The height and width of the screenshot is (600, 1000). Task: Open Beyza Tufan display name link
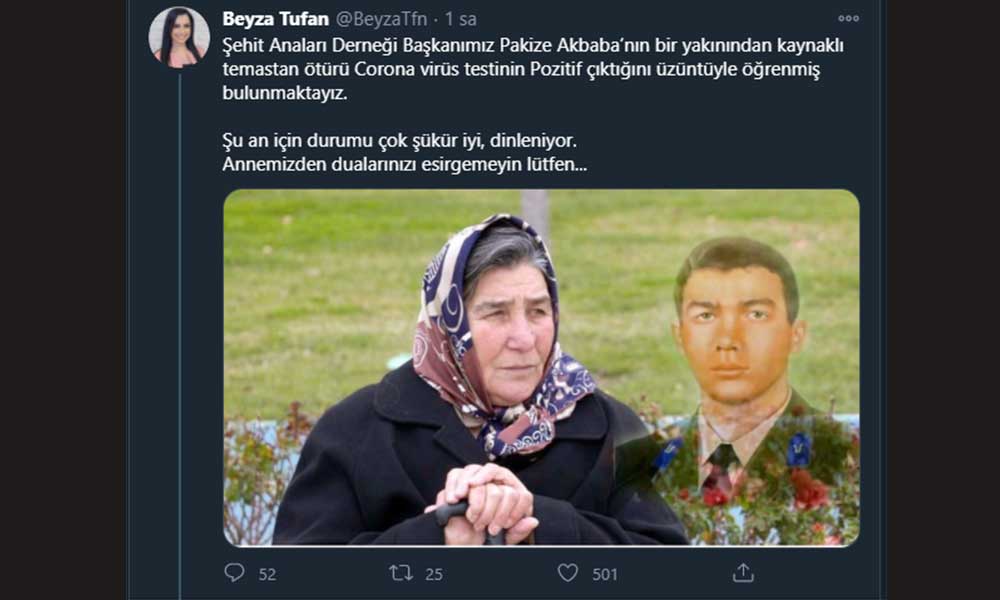click(x=276, y=19)
